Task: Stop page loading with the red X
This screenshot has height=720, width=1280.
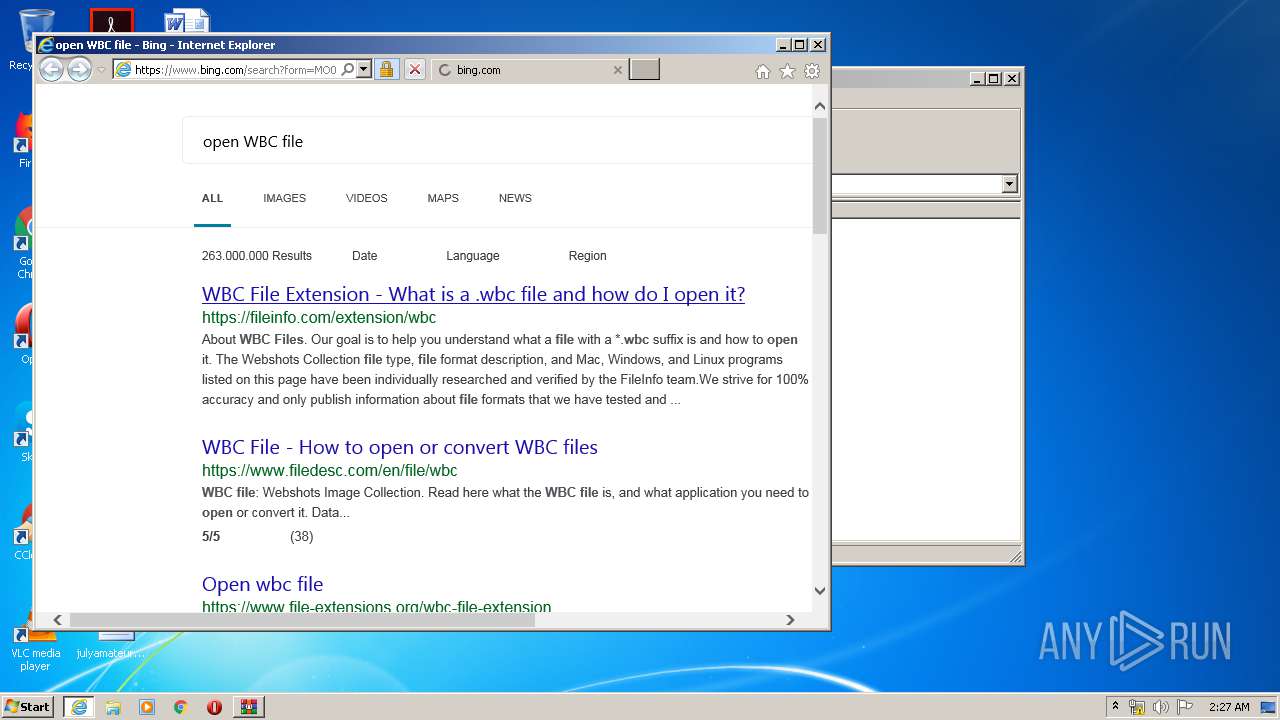Action: click(415, 70)
